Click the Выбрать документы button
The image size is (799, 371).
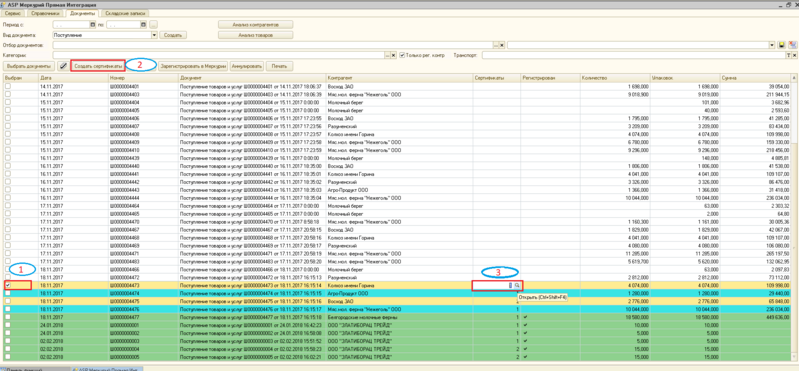29,66
